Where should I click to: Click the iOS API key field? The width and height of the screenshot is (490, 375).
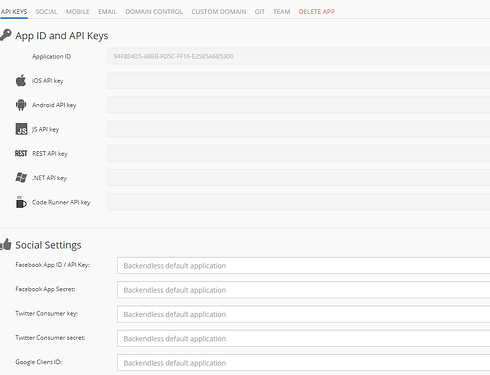[298, 80]
